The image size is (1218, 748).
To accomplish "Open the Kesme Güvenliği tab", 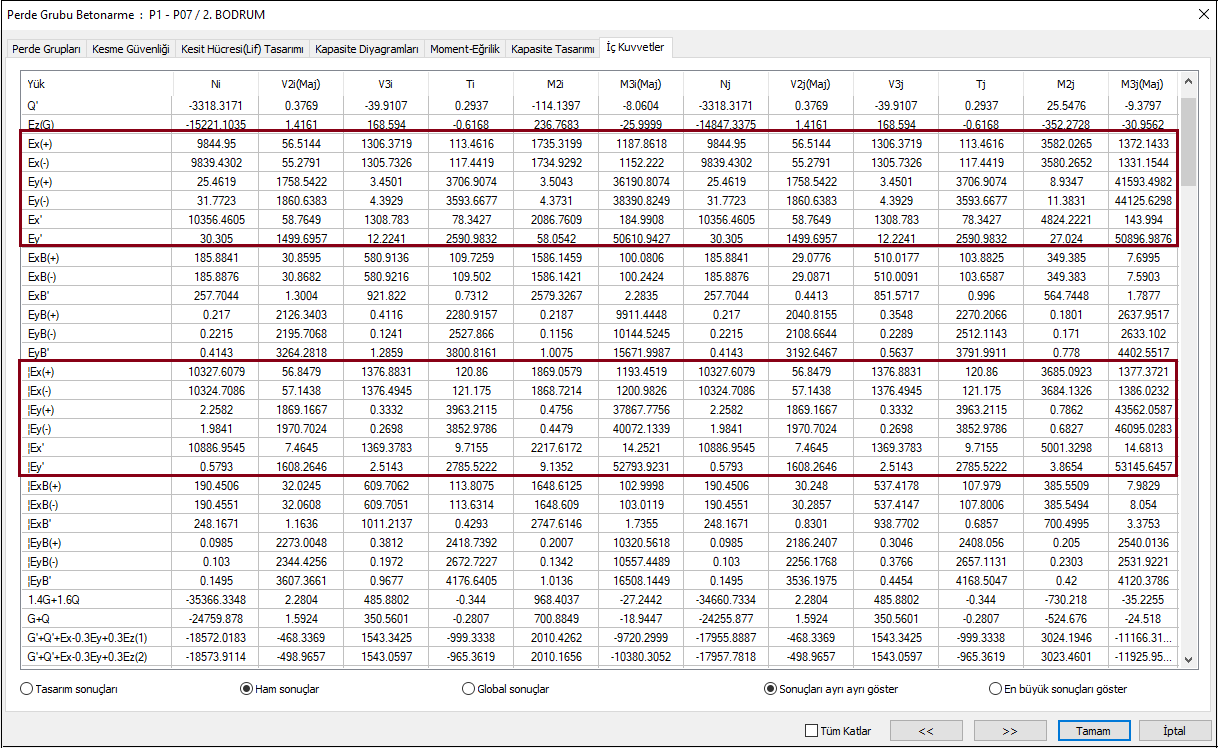I will (x=131, y=48).
